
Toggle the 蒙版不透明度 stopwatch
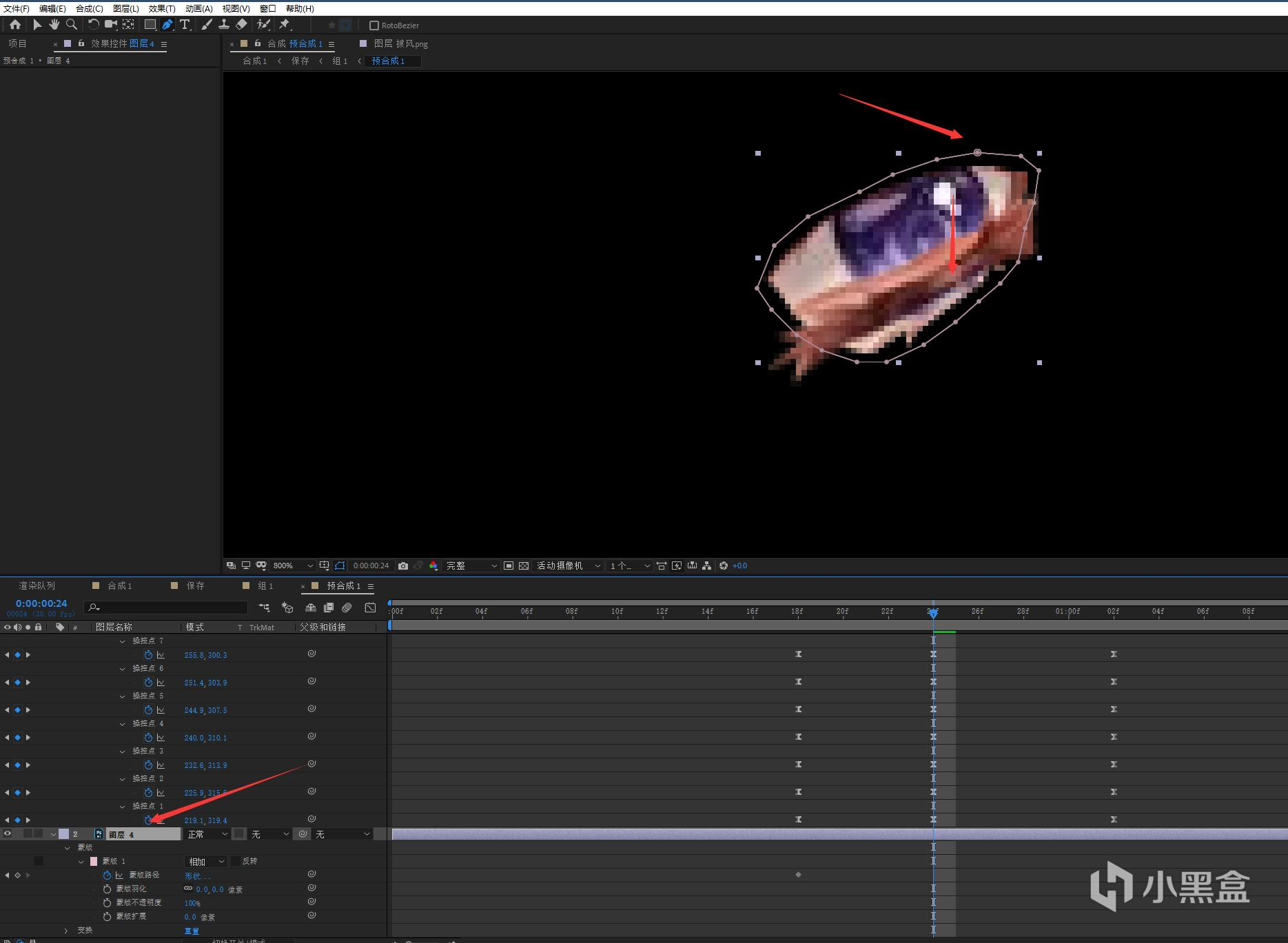point(107,903)
